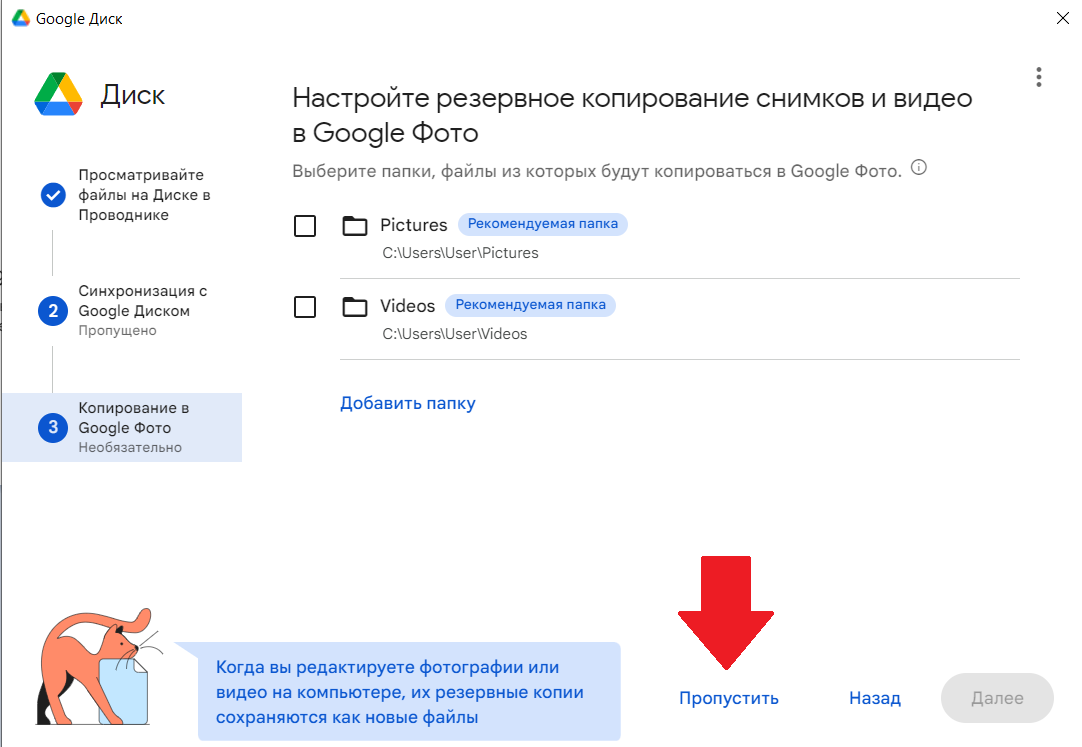Click the info icon beside the folder description

click(x=919, y=168)
